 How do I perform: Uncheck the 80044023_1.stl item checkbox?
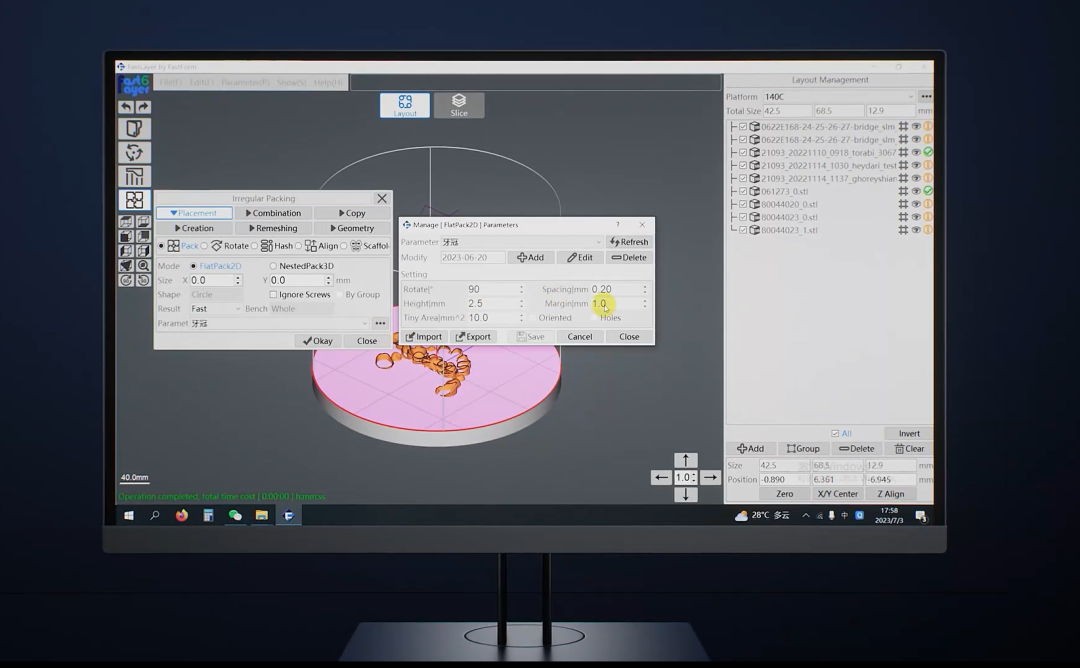tap(743, 230)
